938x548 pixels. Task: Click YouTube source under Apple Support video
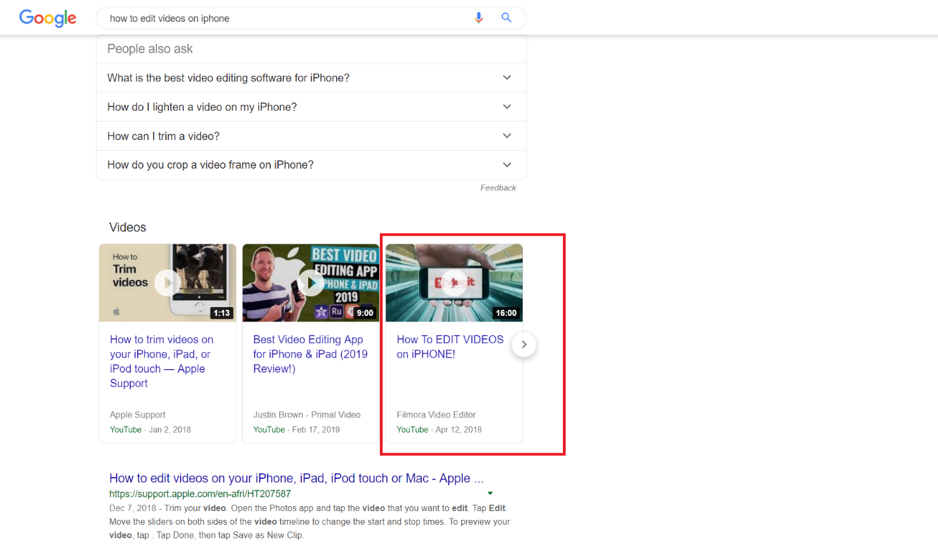pos(126,430)
